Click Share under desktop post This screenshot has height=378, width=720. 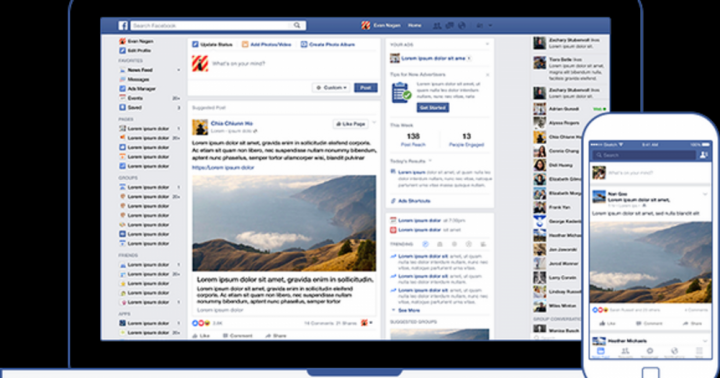pos(276,336)
